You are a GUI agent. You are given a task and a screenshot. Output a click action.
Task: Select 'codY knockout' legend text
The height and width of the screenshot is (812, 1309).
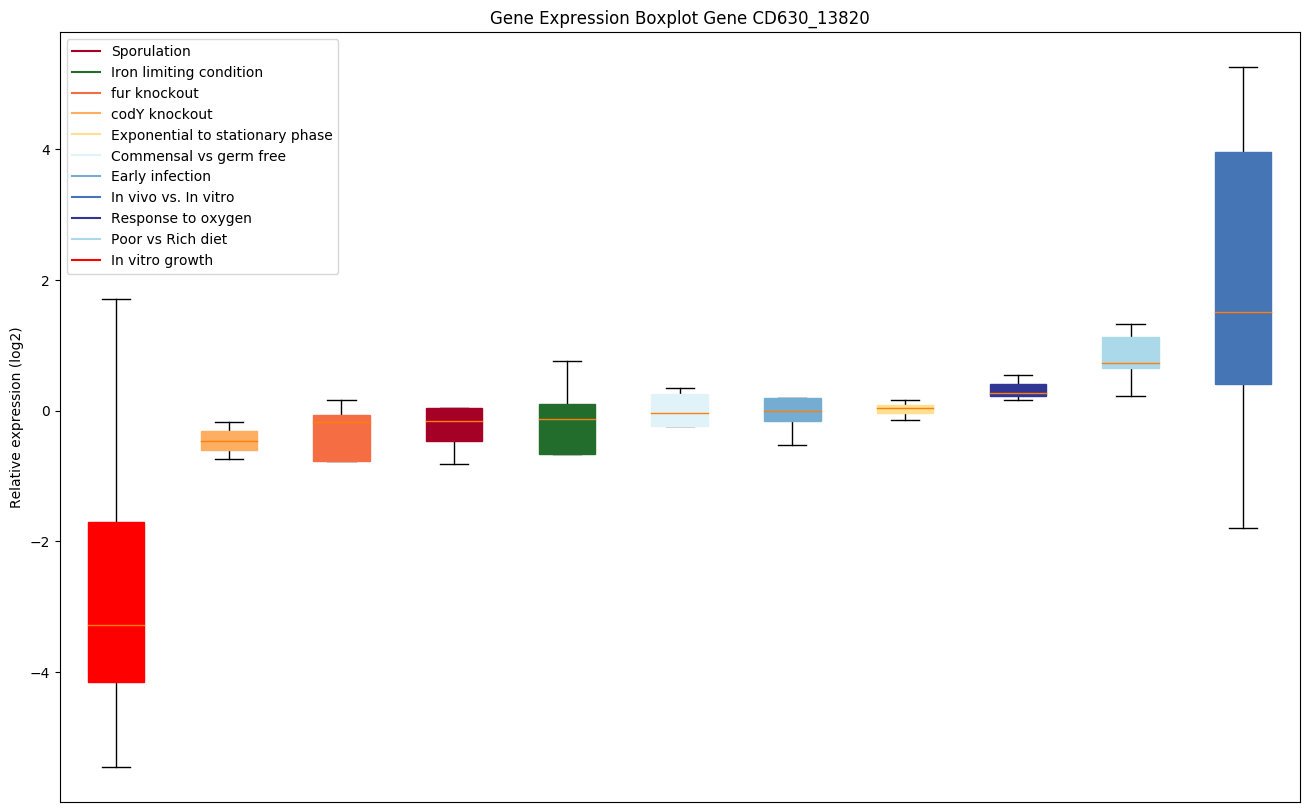pos(162,114)
